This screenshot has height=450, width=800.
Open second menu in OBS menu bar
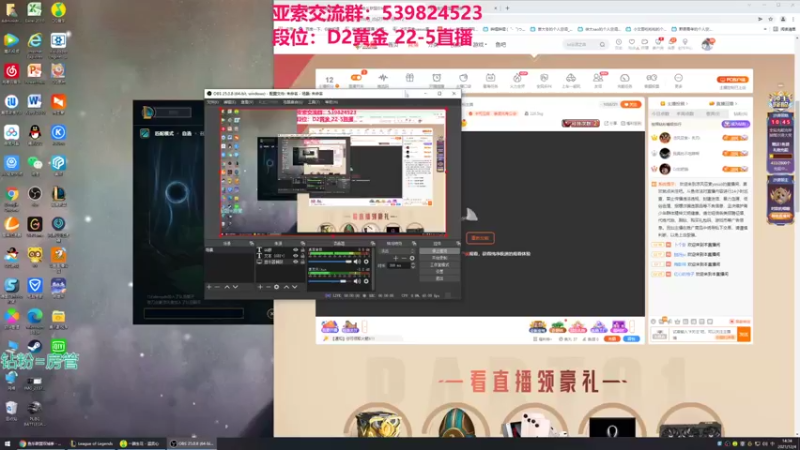tap(230, 102)
